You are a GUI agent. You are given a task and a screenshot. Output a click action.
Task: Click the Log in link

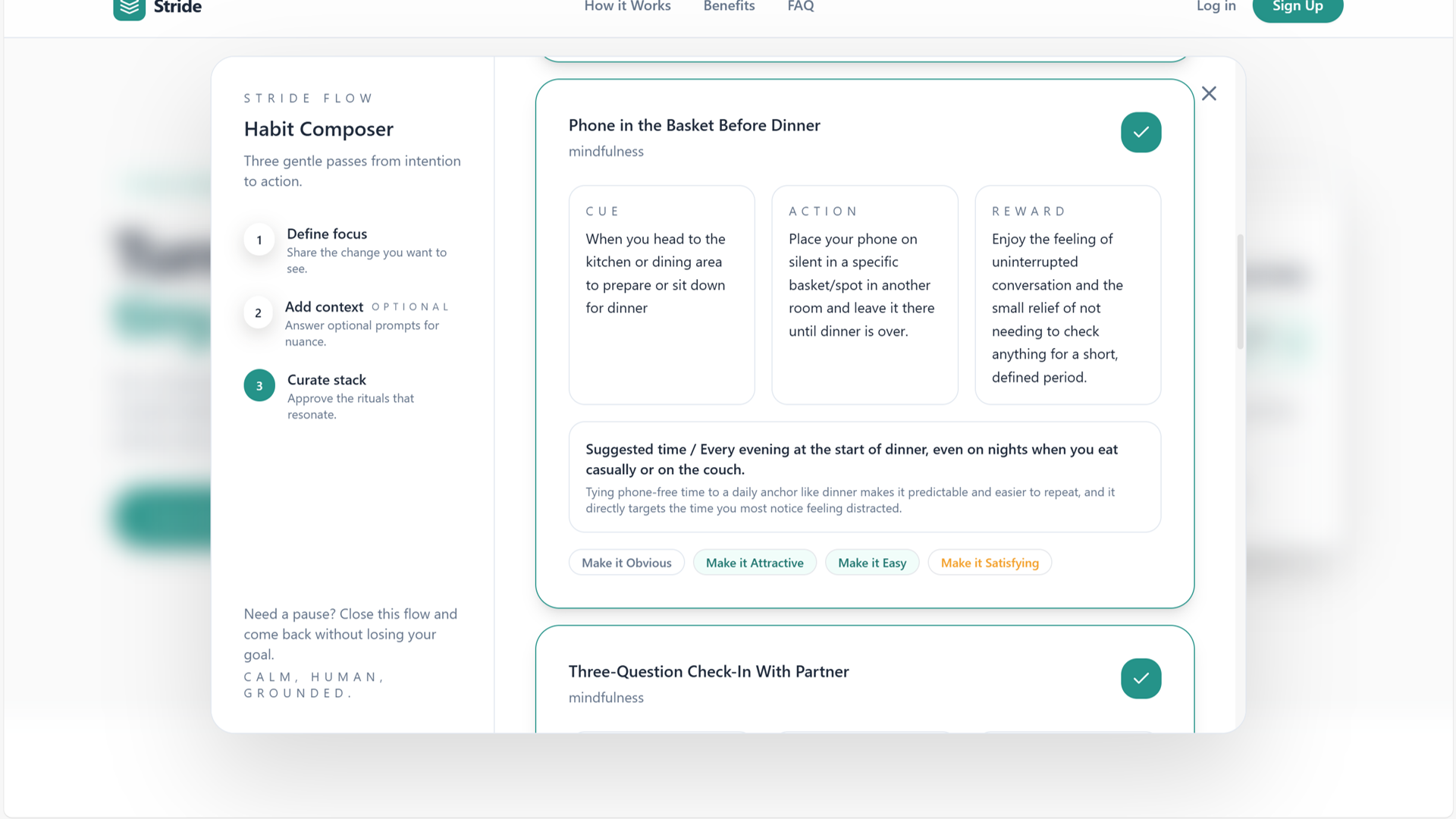click(x=1216, y=7)
